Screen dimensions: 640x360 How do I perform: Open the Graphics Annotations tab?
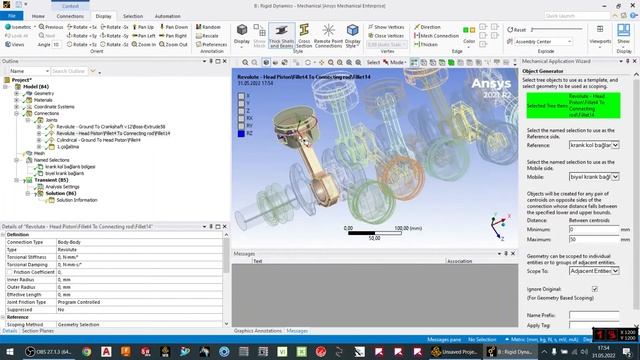point(258,331)
